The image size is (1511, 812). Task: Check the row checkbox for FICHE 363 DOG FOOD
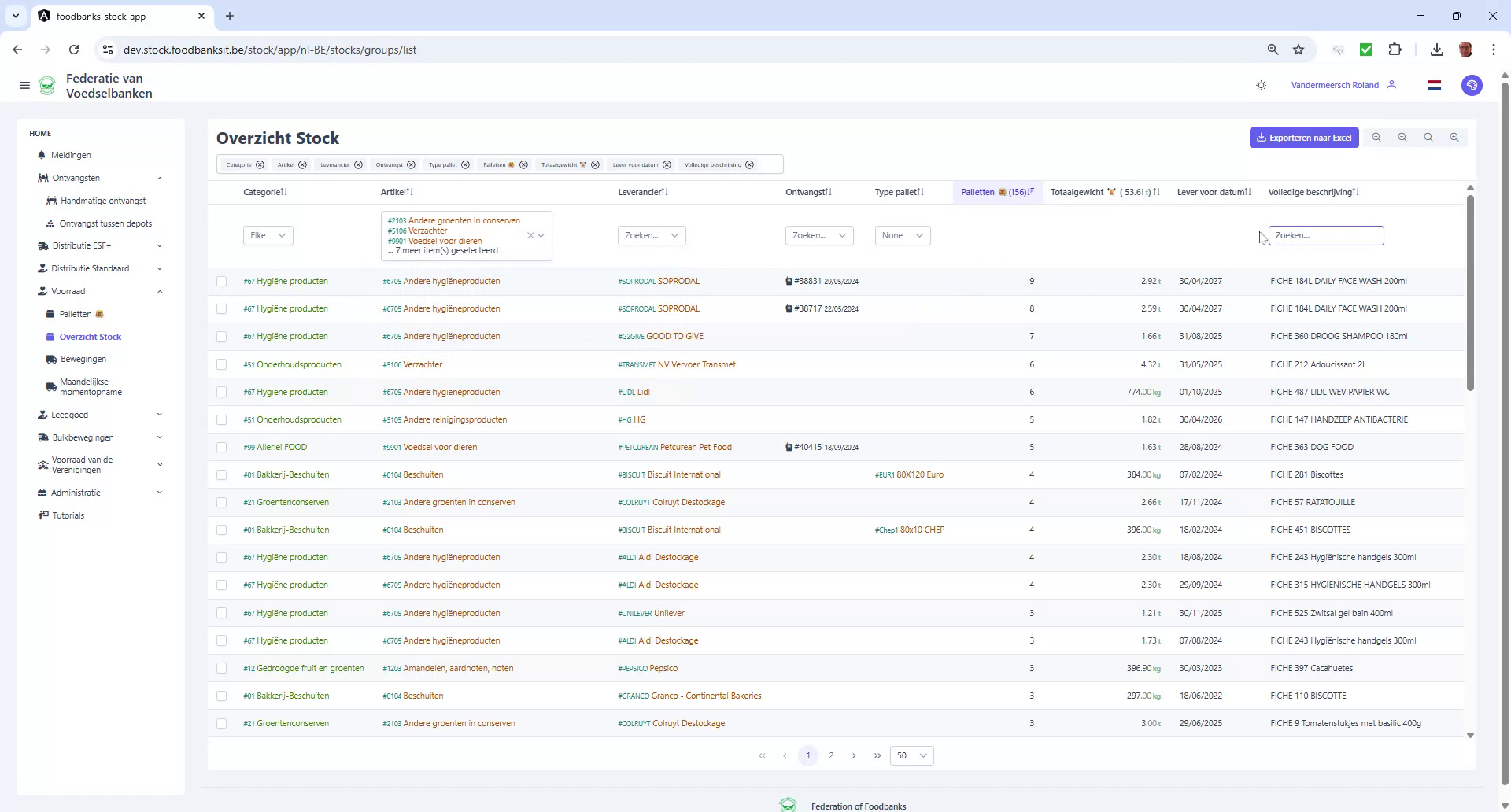[222, 447]
